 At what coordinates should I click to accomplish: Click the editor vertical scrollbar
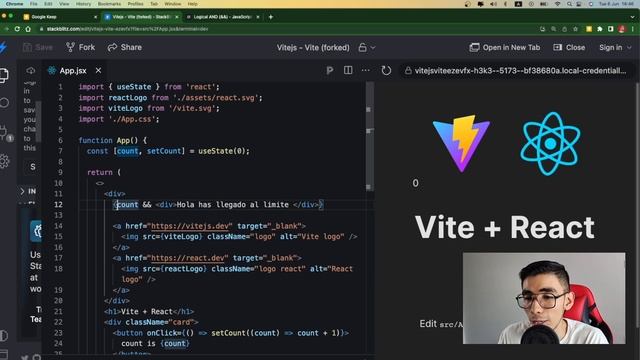pos(369,137)
